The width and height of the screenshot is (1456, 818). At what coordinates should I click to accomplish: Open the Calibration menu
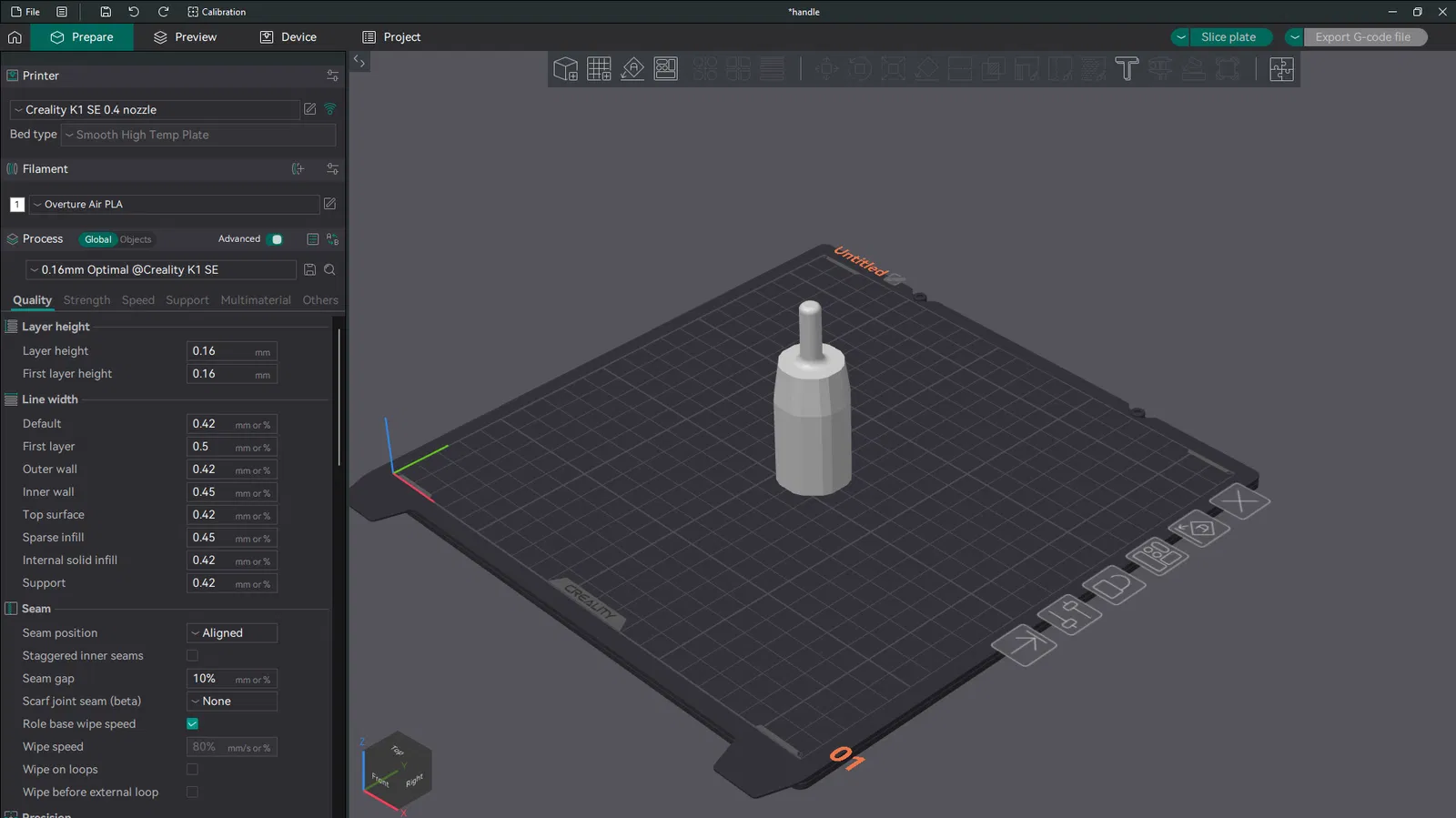[217, 12]
